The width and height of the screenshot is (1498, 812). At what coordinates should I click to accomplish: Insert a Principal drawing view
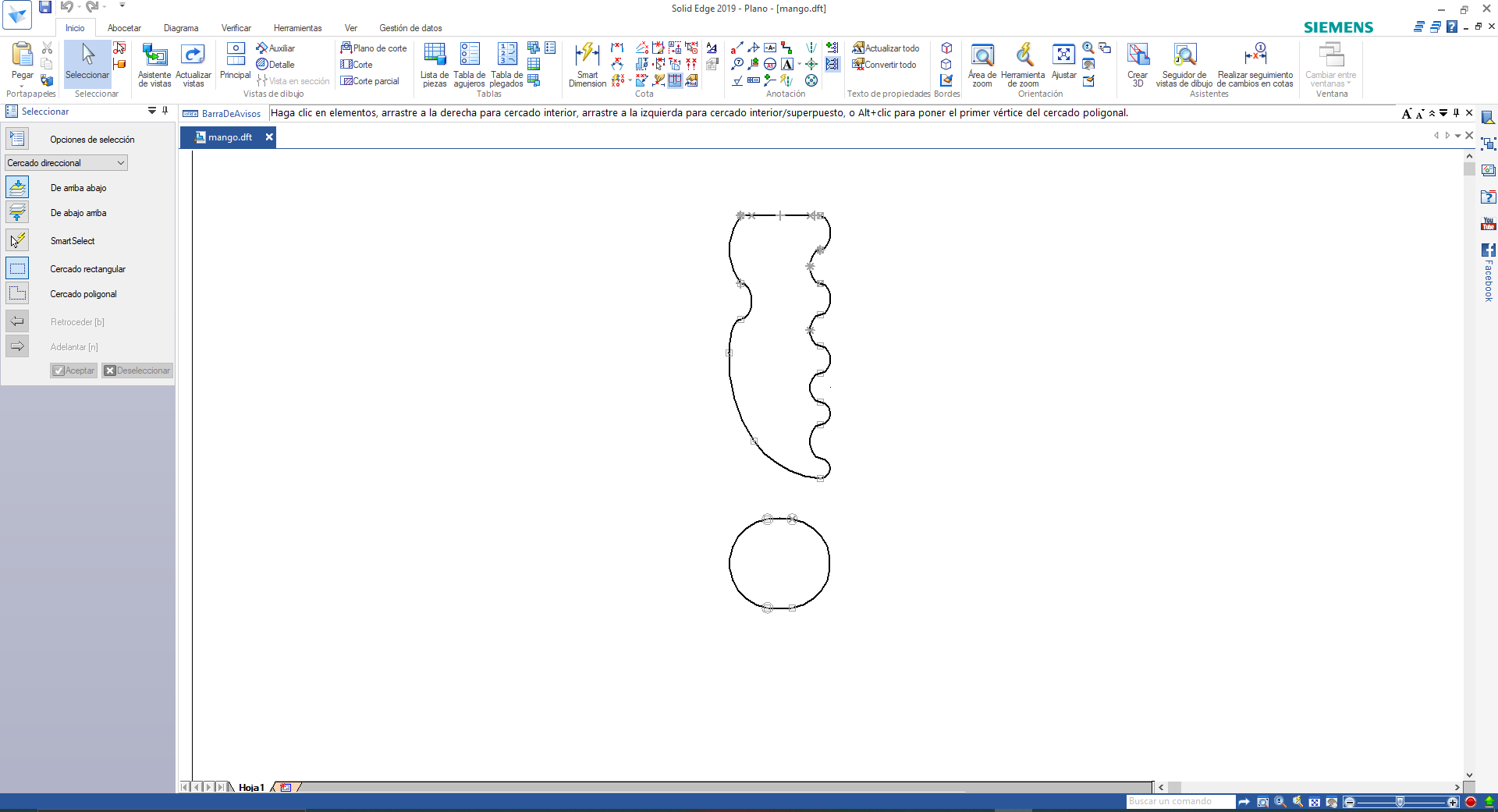tap(235, 62)
